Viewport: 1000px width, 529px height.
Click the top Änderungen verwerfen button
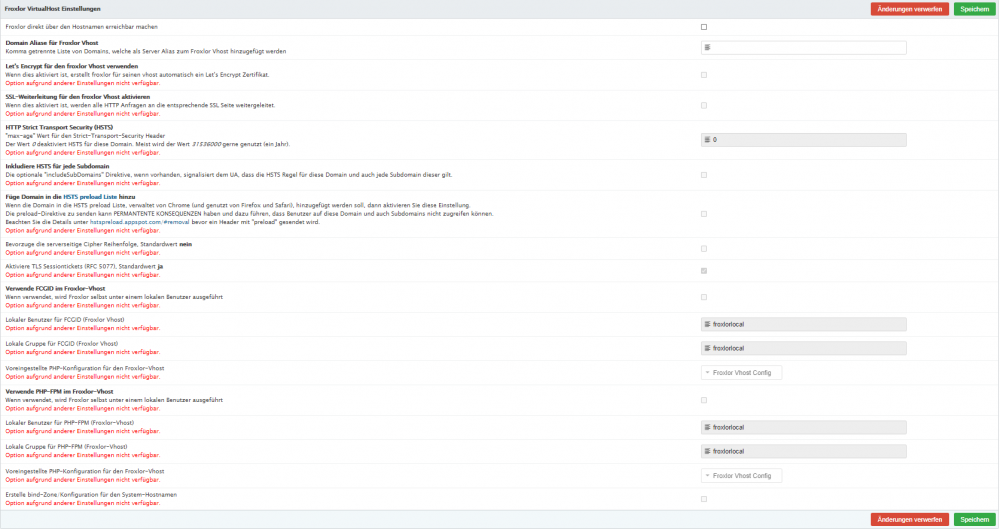pos(909,8)
